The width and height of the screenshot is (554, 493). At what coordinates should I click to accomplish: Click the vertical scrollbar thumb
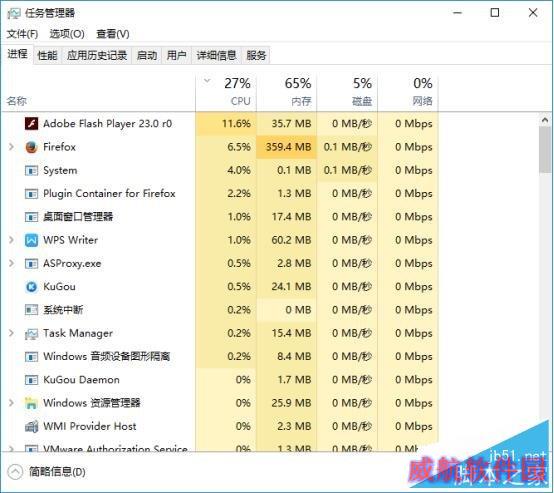pos(545,150)
